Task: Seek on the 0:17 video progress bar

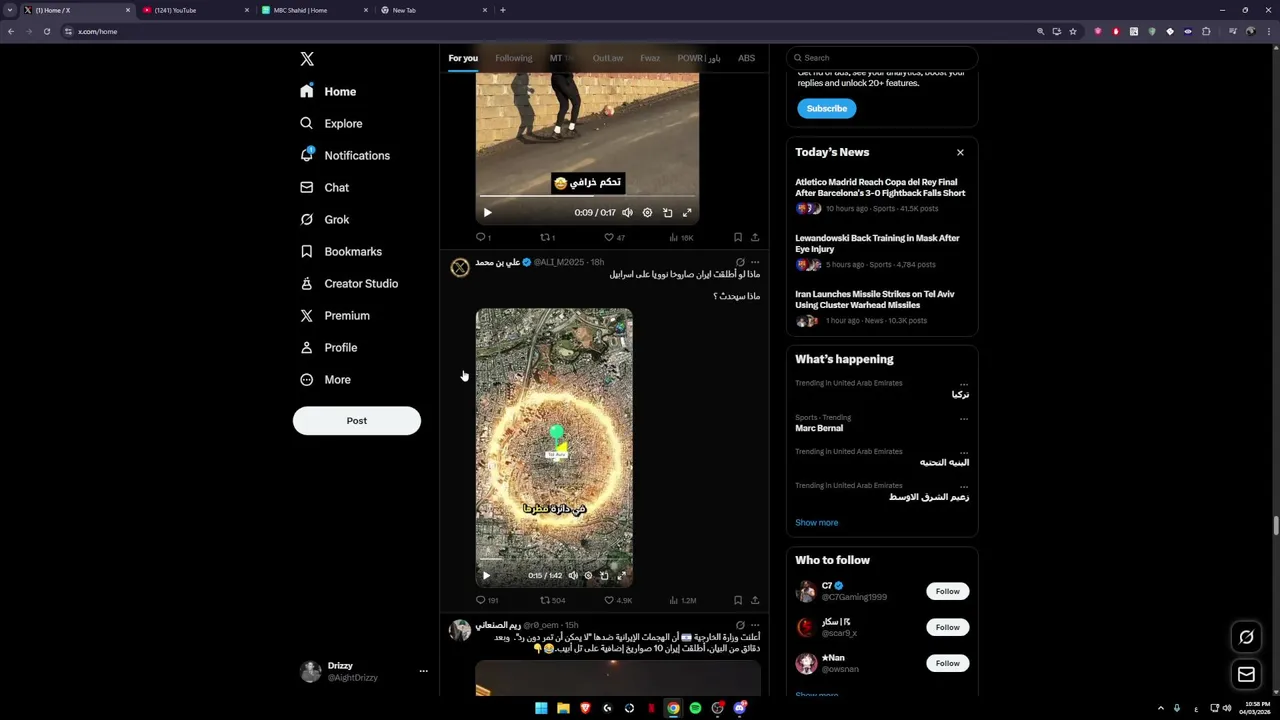Action: coord(587,197)
